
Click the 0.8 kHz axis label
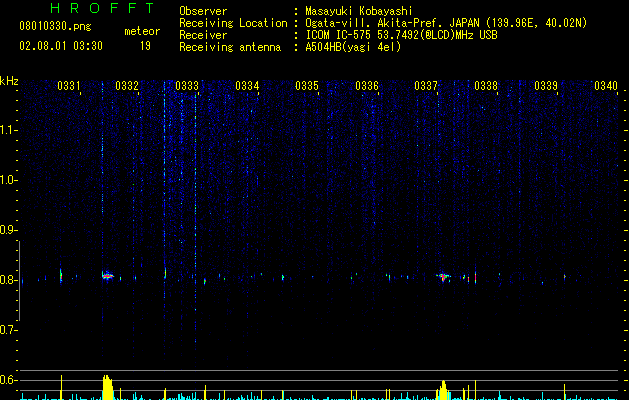[8, 280]
